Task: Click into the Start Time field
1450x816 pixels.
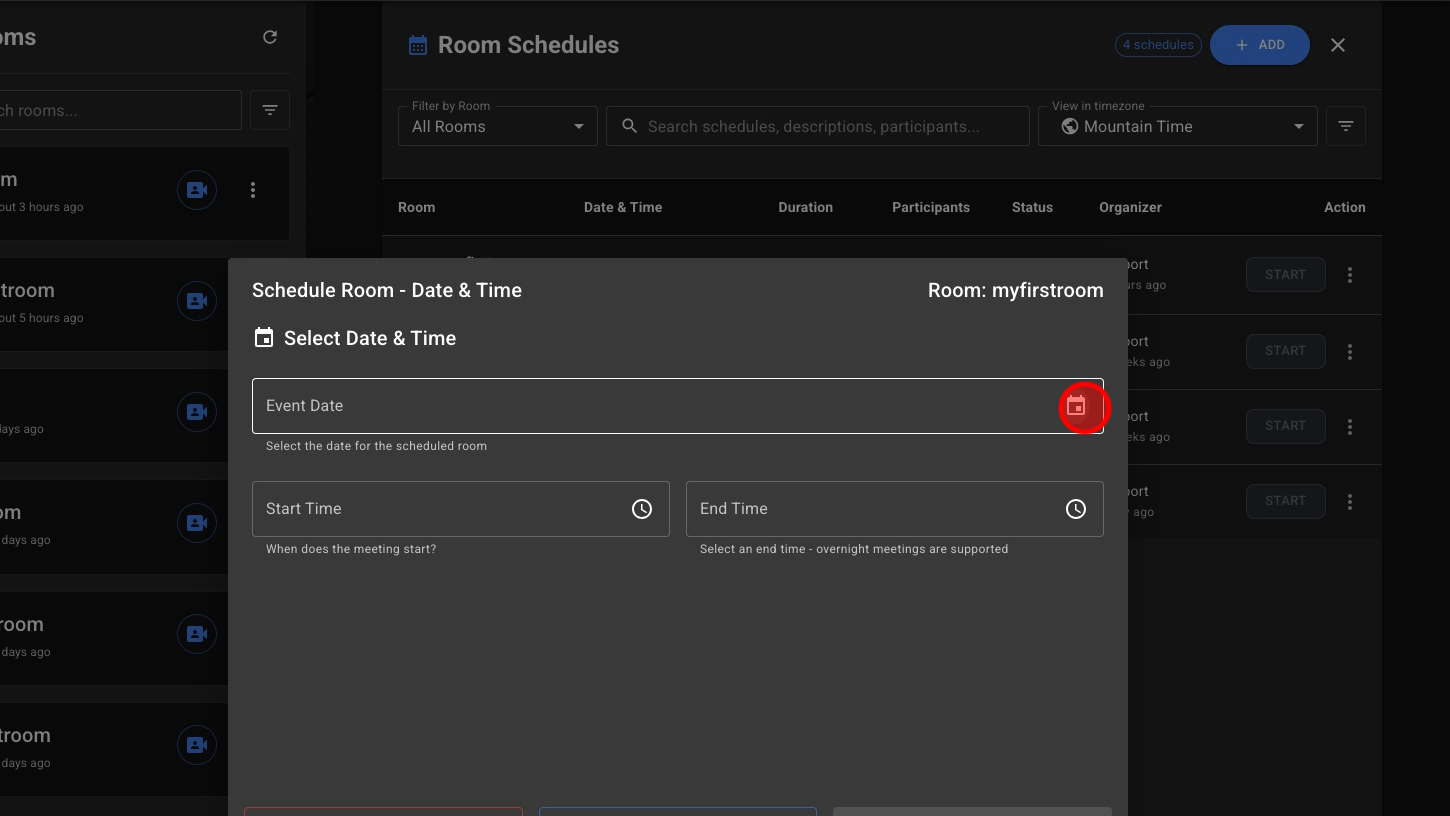Action: click(x=440, y=509)
